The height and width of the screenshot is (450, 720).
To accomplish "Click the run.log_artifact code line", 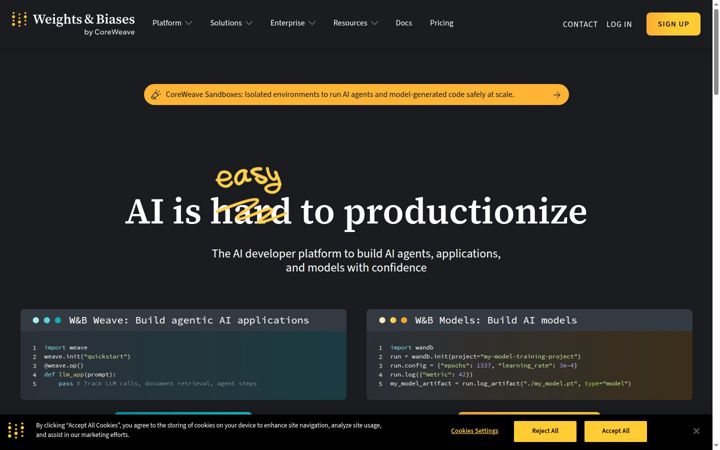I will pyautogui.click(x=511, y=383).
